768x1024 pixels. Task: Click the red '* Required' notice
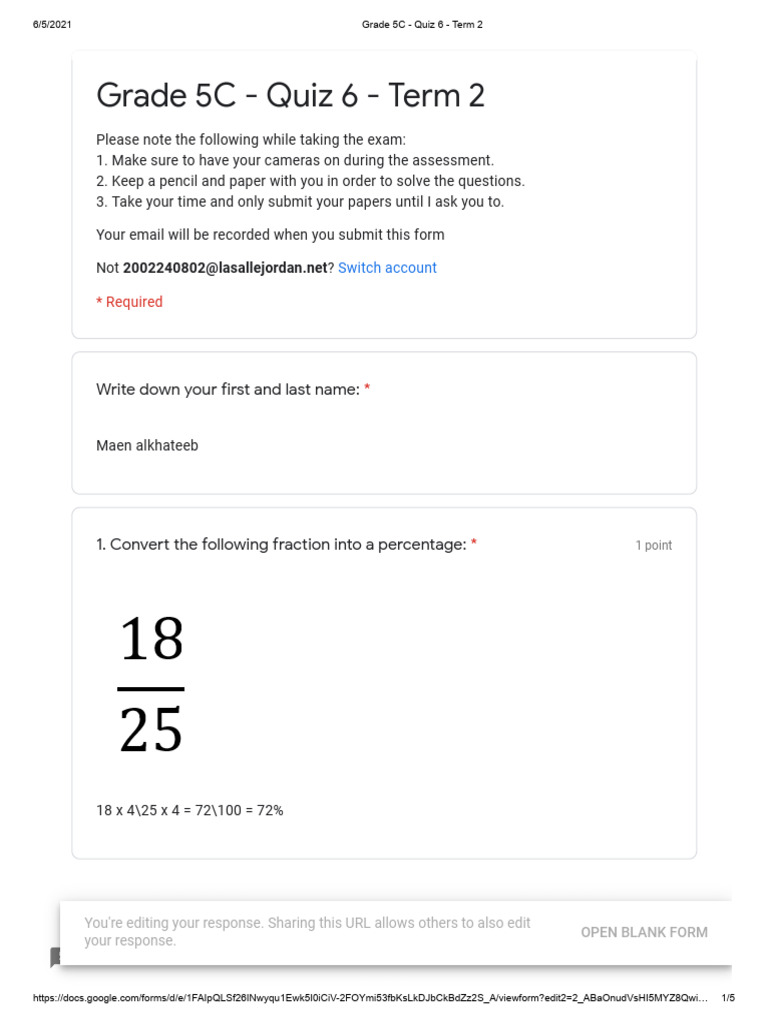[129, 302]
